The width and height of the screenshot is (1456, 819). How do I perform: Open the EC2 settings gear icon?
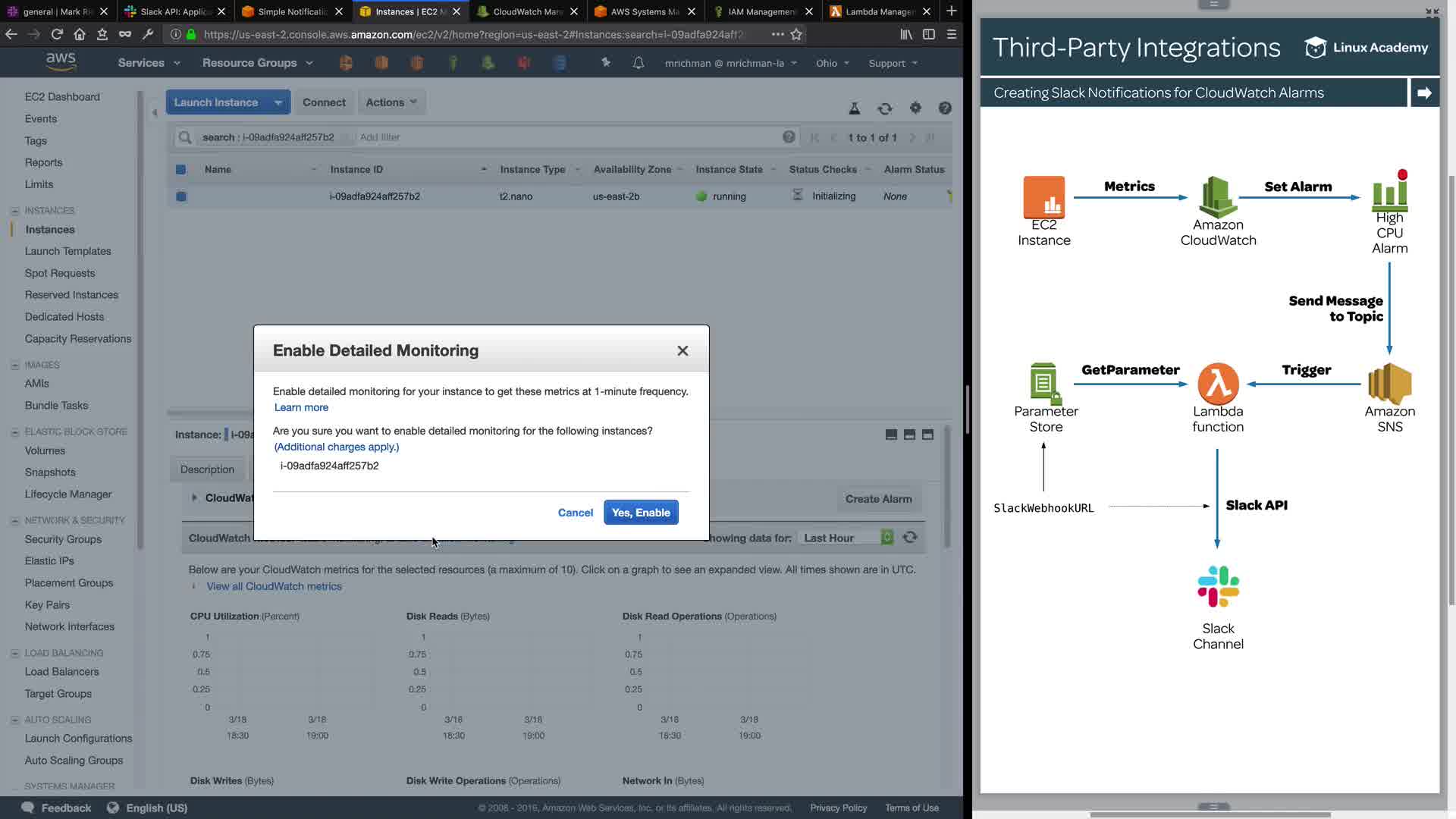coord(915,108)
